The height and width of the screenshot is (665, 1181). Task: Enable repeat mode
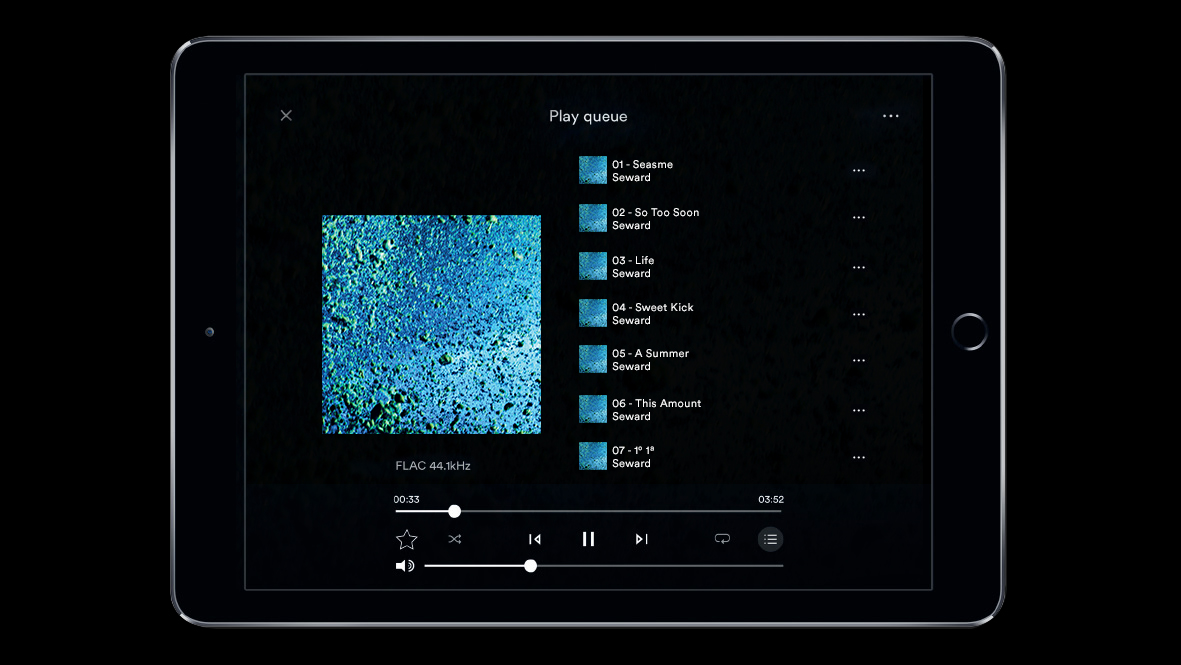722,539
